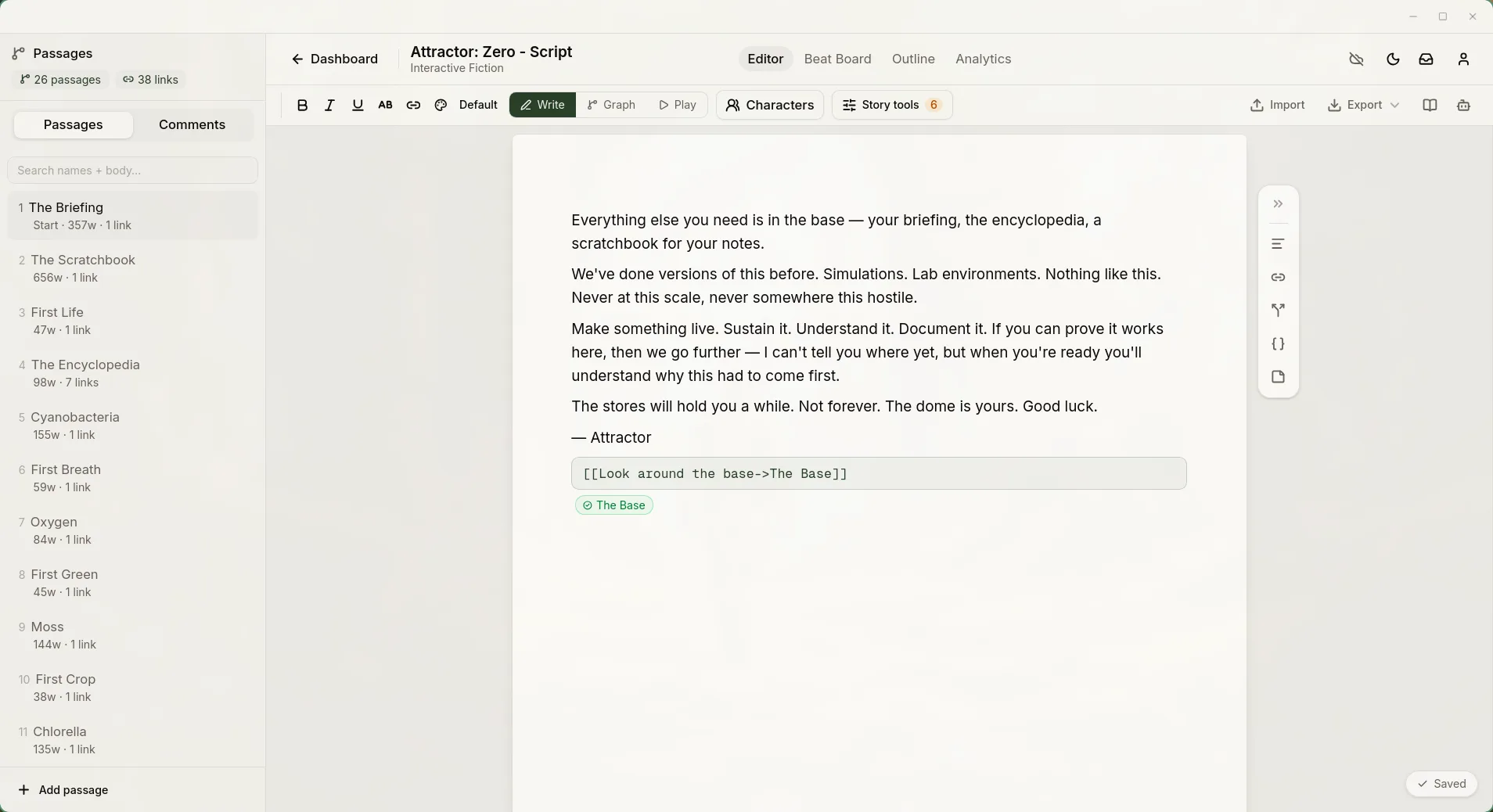
Task: Apply small caps AB formatting
Action: (x=385, y=105)
